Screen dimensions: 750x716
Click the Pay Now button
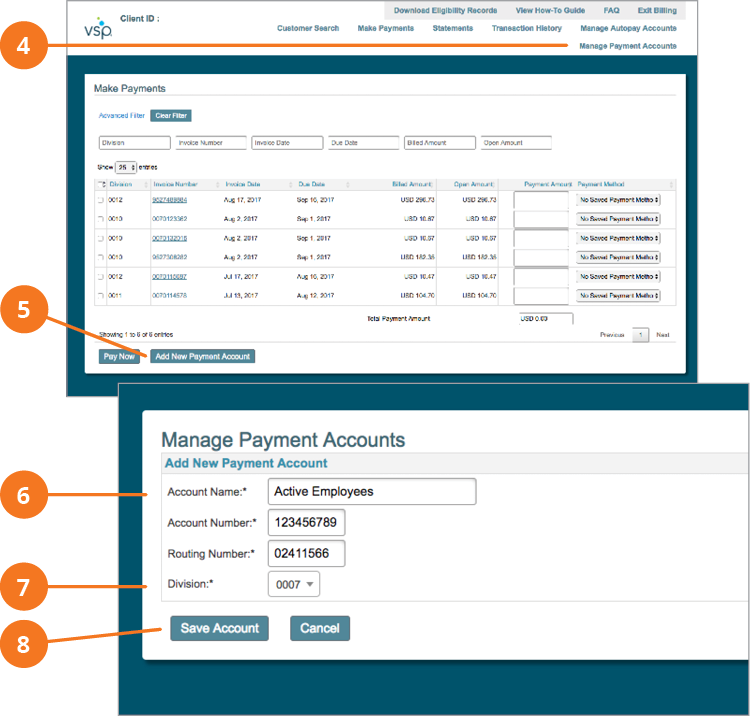pyautogui.click(x=119, y=356)
